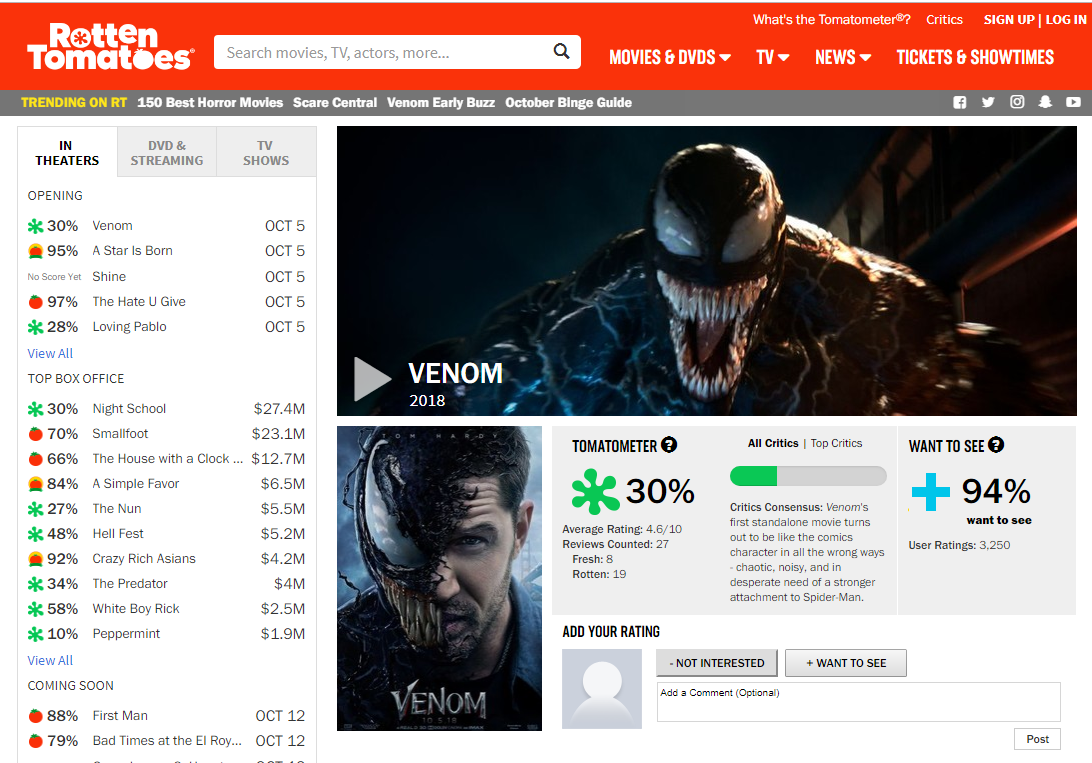Post a comment with the Post button

(1037, 739)
